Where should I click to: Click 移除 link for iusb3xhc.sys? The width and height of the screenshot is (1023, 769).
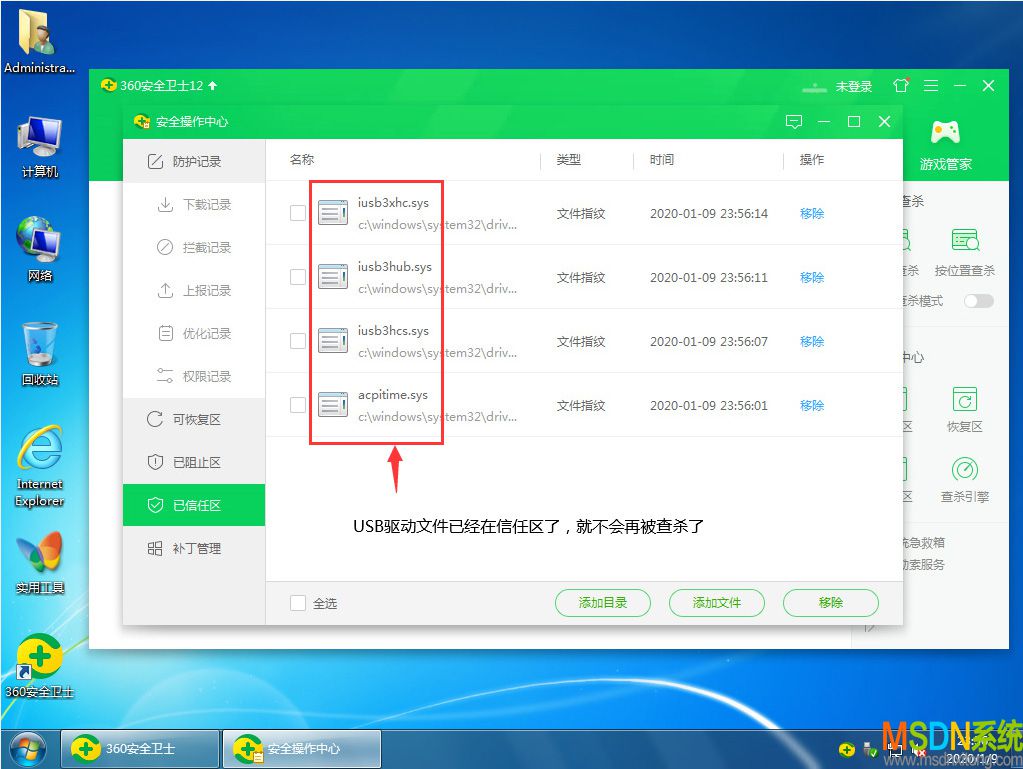click(812, 213)
